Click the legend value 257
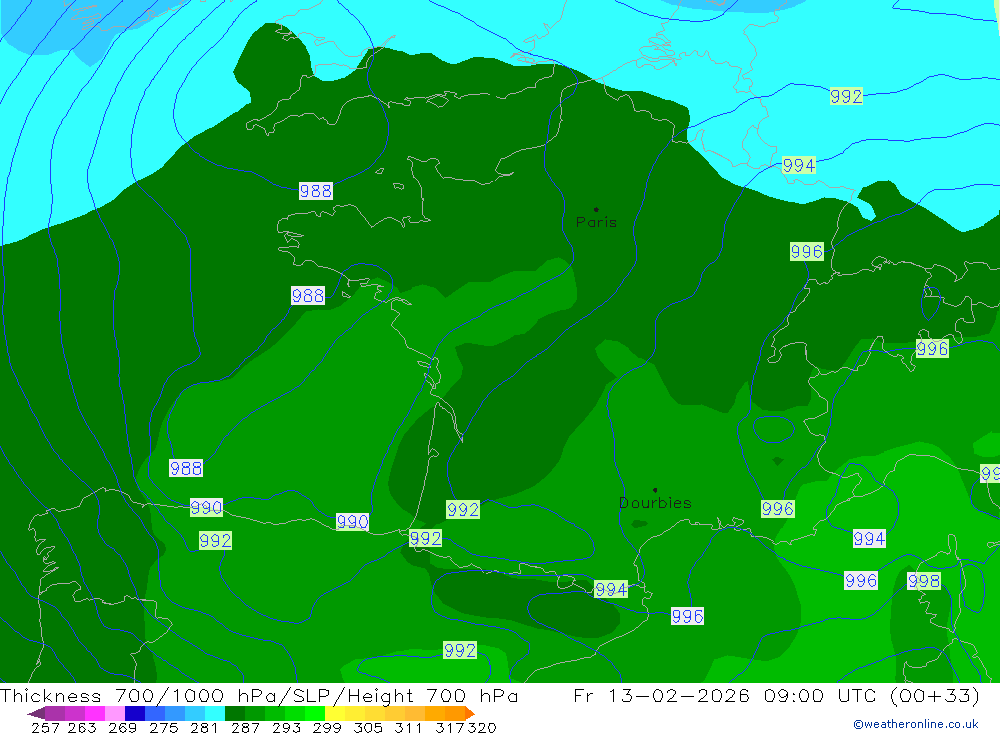Screen dimensions: 1000x733 pos(45,727)
